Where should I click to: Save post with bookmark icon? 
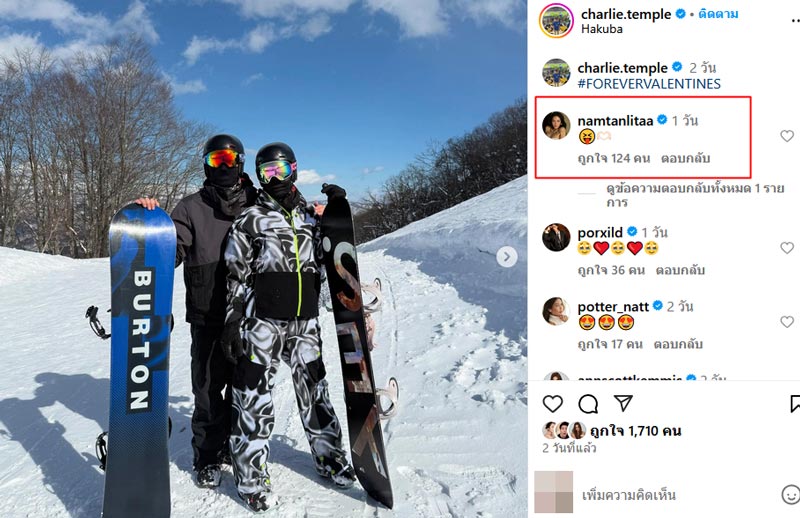coord(795,403)
